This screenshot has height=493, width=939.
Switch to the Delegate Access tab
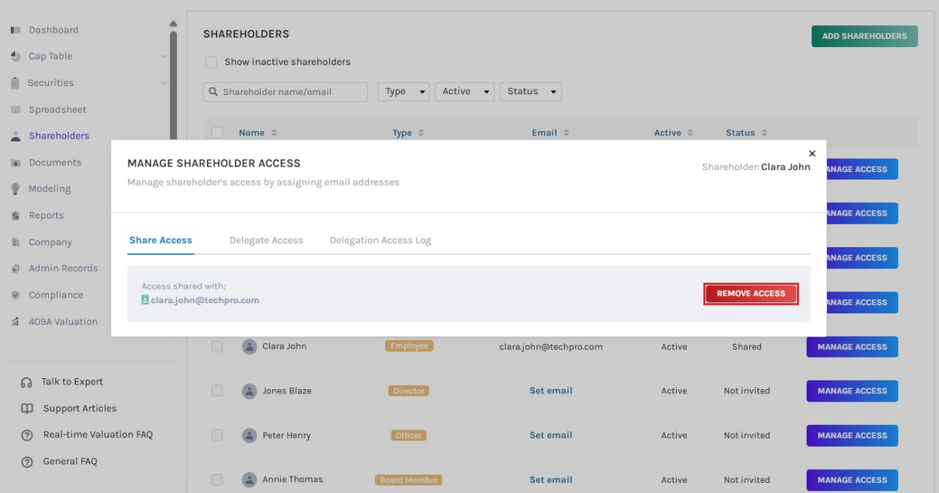(x=266, y=240)
